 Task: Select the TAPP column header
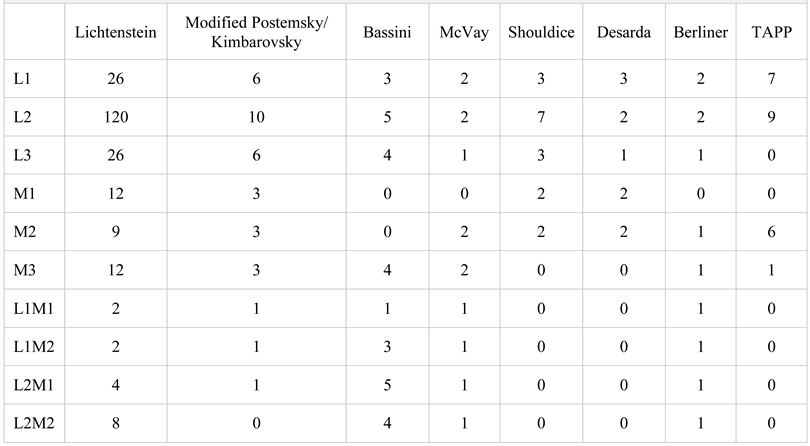coord(773,33)
